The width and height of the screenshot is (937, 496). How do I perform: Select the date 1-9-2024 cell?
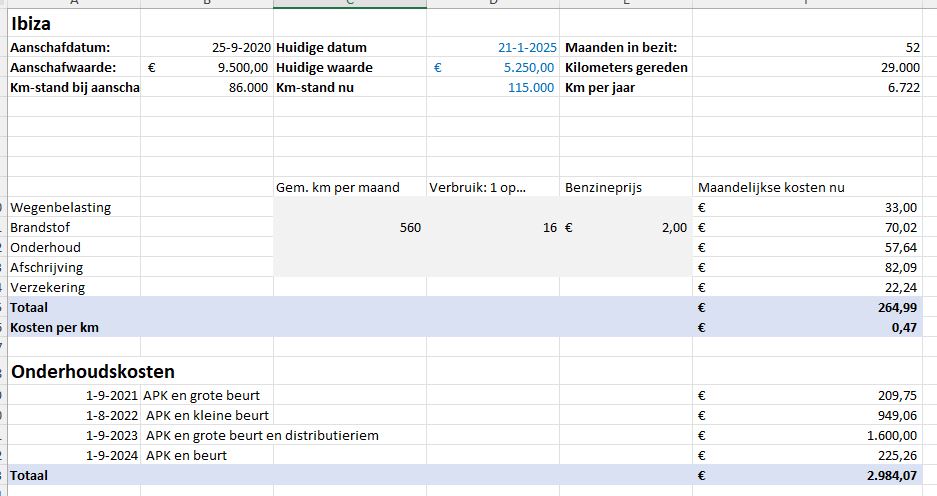[x=74, y=455]
